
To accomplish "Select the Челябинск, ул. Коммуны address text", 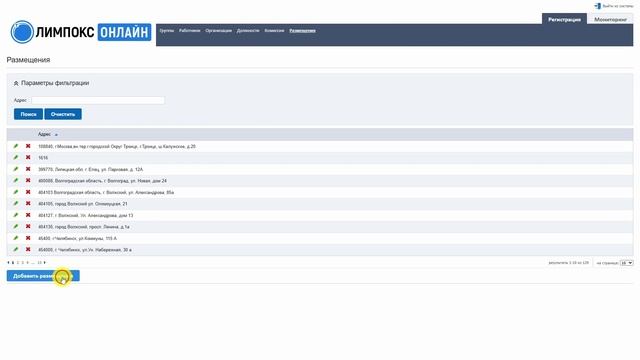I will click(x=78, y=238).
